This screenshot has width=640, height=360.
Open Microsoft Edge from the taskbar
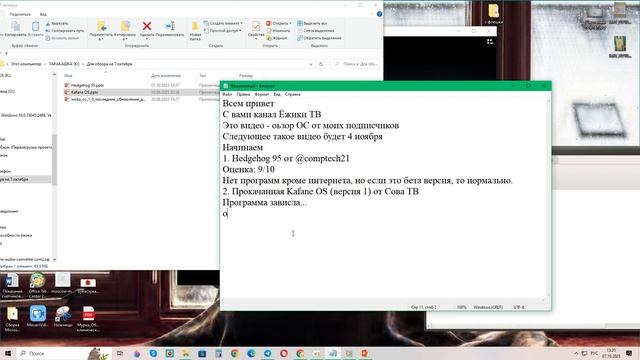pyautogui.click(x=251, y=353)
